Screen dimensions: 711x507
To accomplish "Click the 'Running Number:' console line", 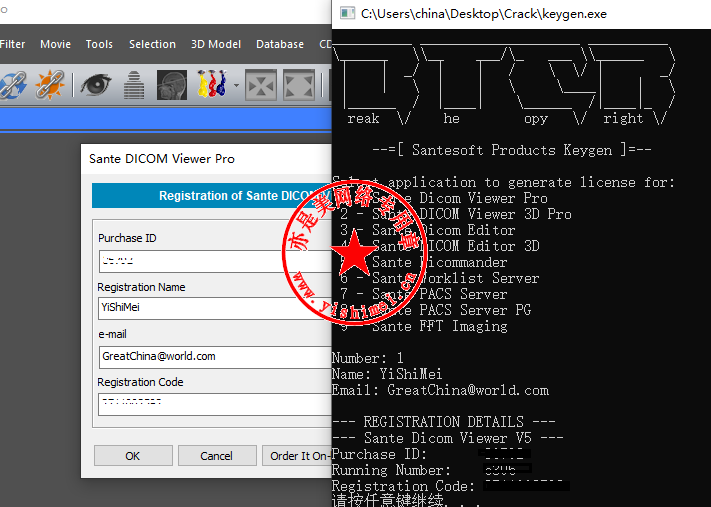I will coord(432,470).
